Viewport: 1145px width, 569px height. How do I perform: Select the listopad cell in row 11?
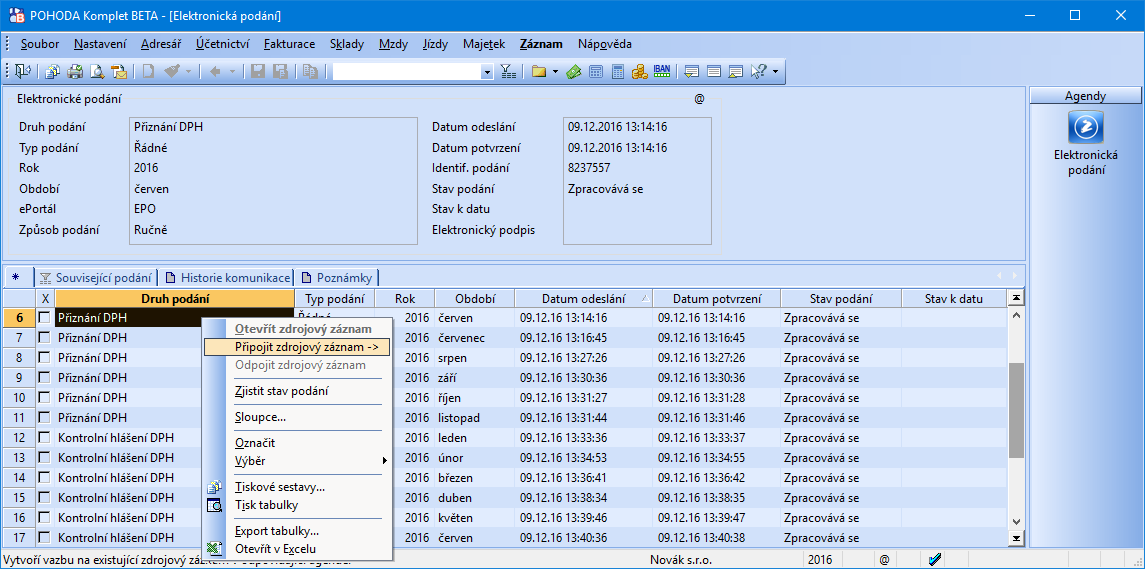tap(475, 418)
